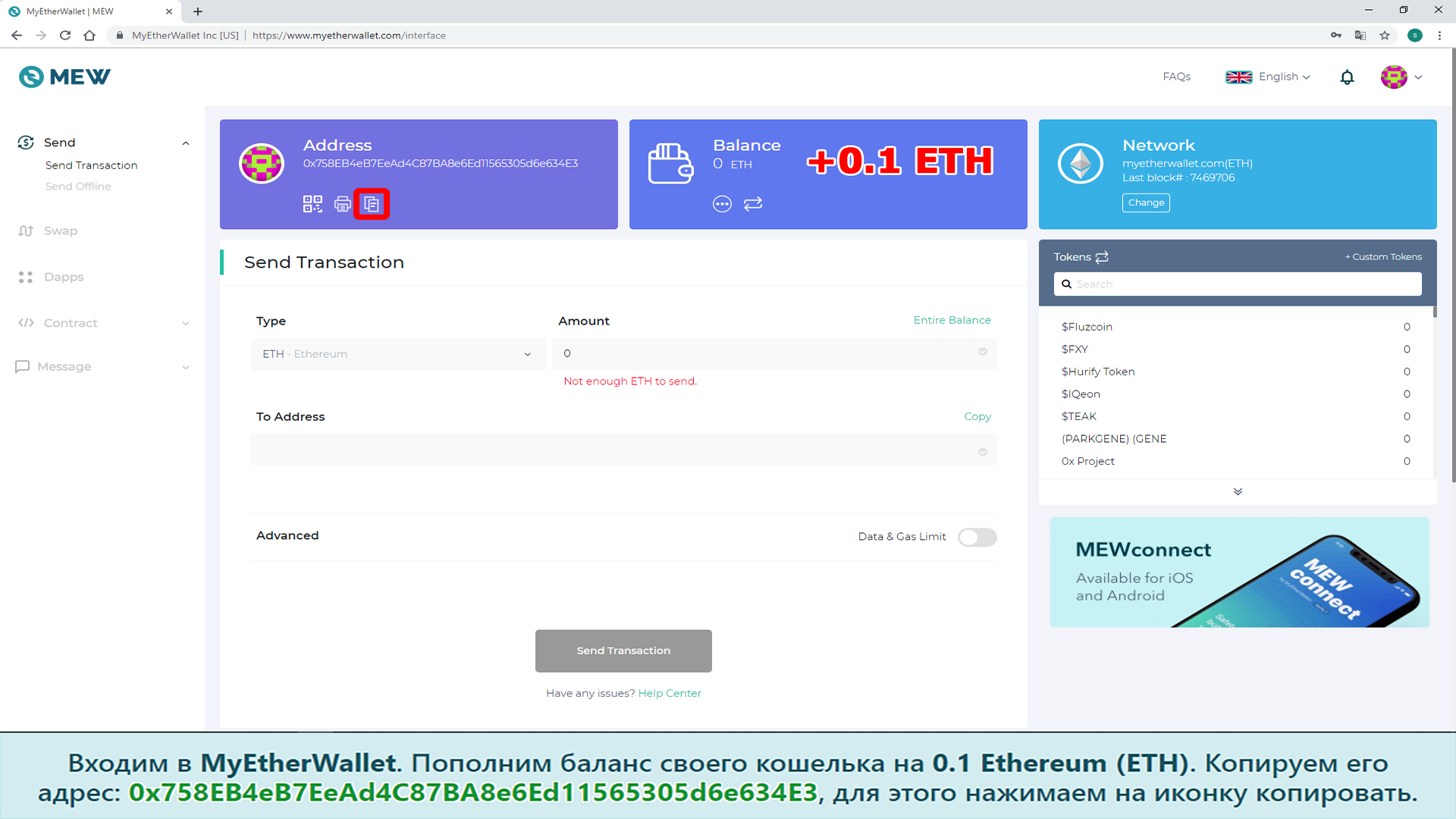The image size is (1456, 819).
Task: Click the Copy link for To Address
Action: pyautogui.click(x=977, y=416)
